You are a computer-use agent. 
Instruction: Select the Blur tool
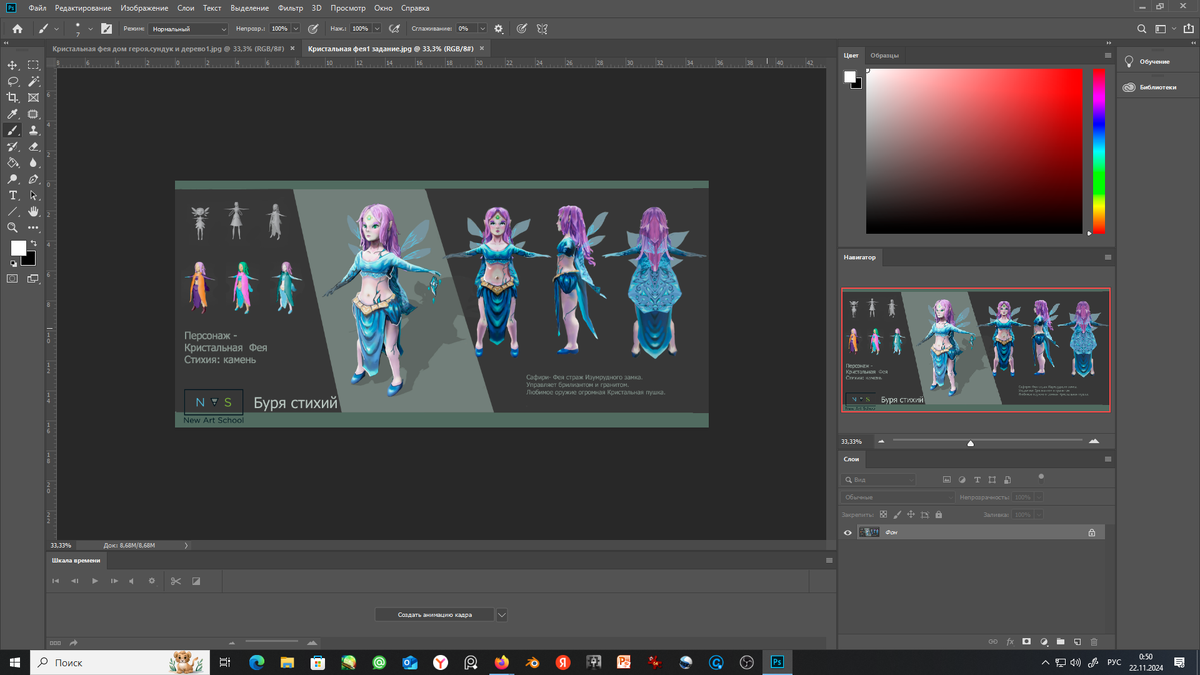click(x=33, y=162)
